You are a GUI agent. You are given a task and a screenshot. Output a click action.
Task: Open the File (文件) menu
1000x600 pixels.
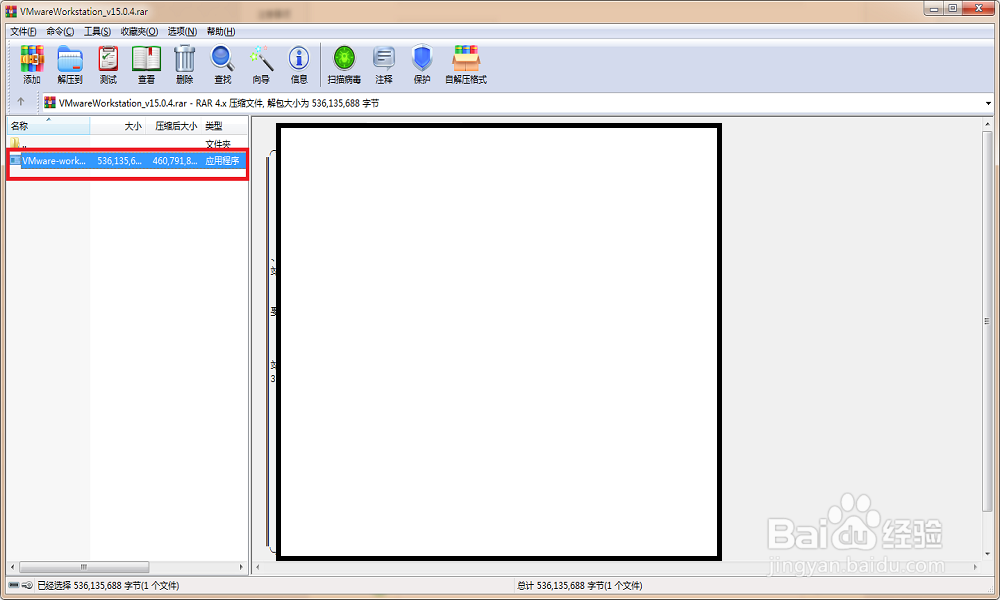(x=23, y=31)
